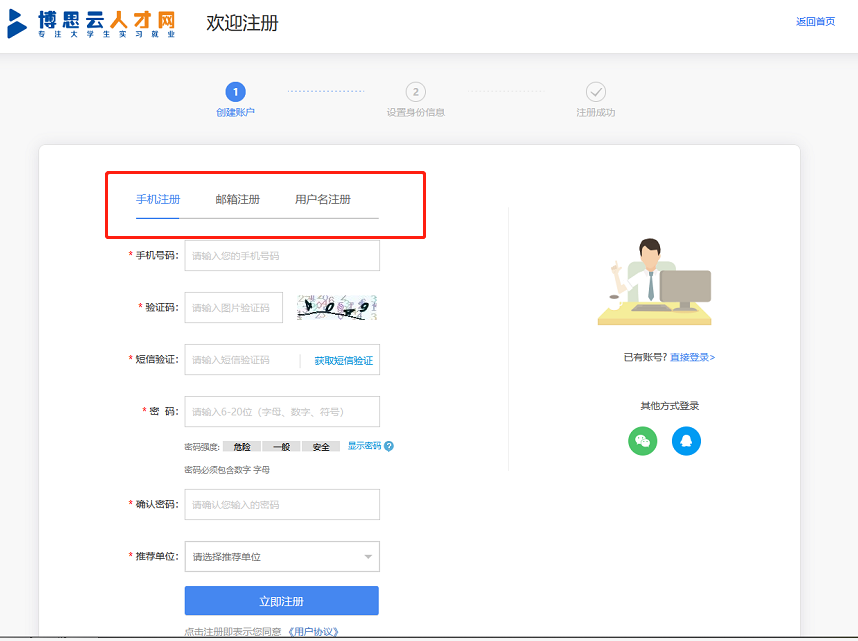858x641 pixels.
Task: Go back via 返回首页 link
Action: coord(815,22)
